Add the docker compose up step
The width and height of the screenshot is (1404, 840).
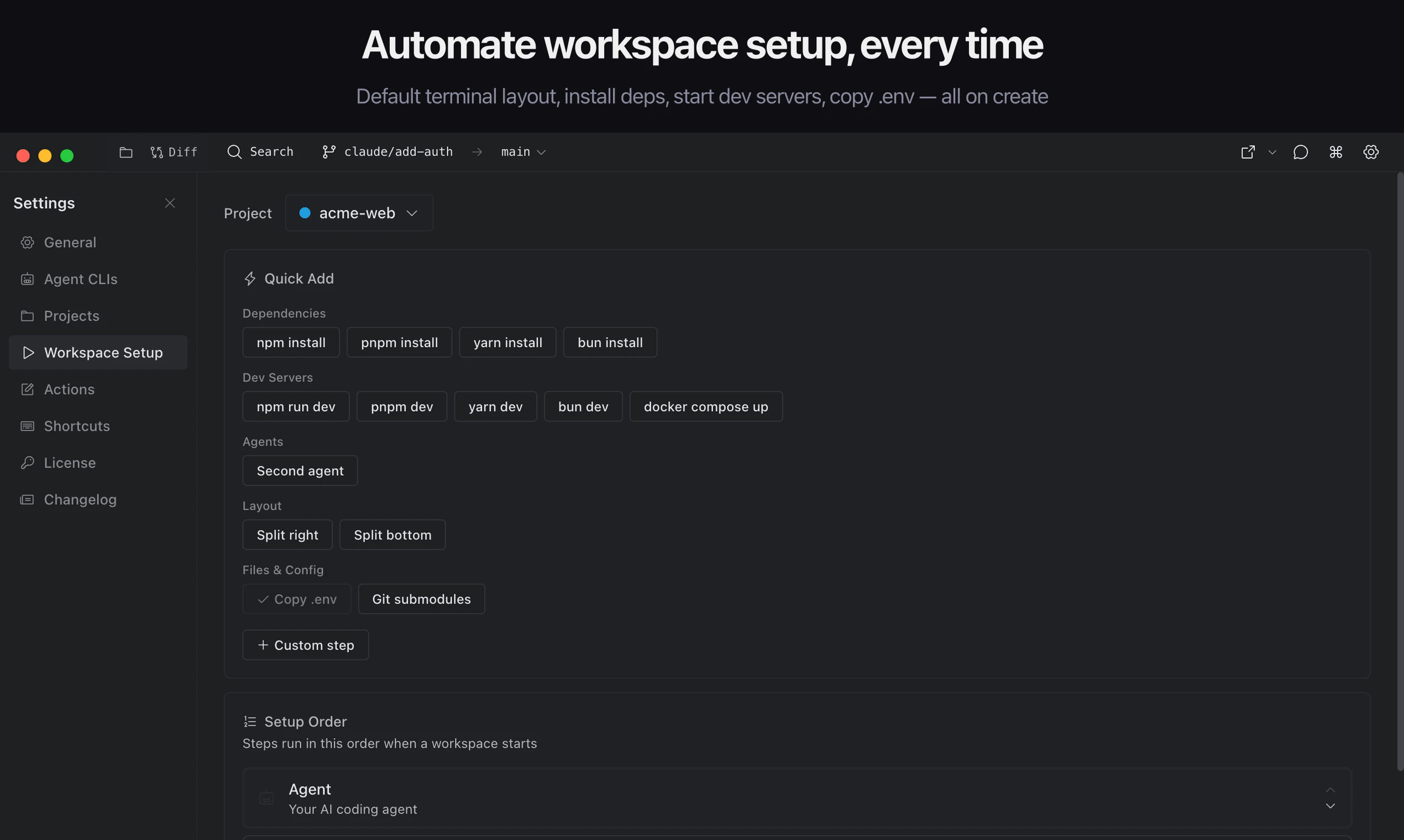pyautogui.click(x=705, y=407)
